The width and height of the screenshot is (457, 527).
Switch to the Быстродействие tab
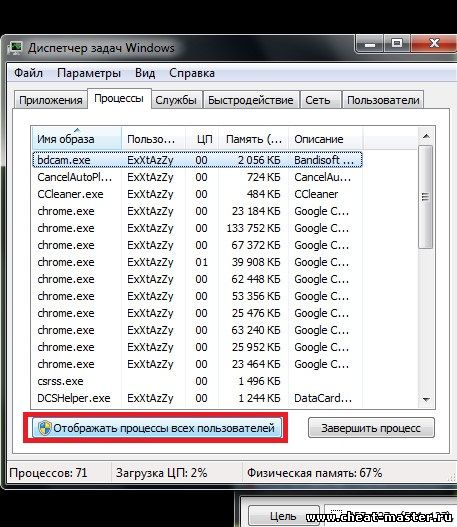pyautogui.click(x=251, y=100)
